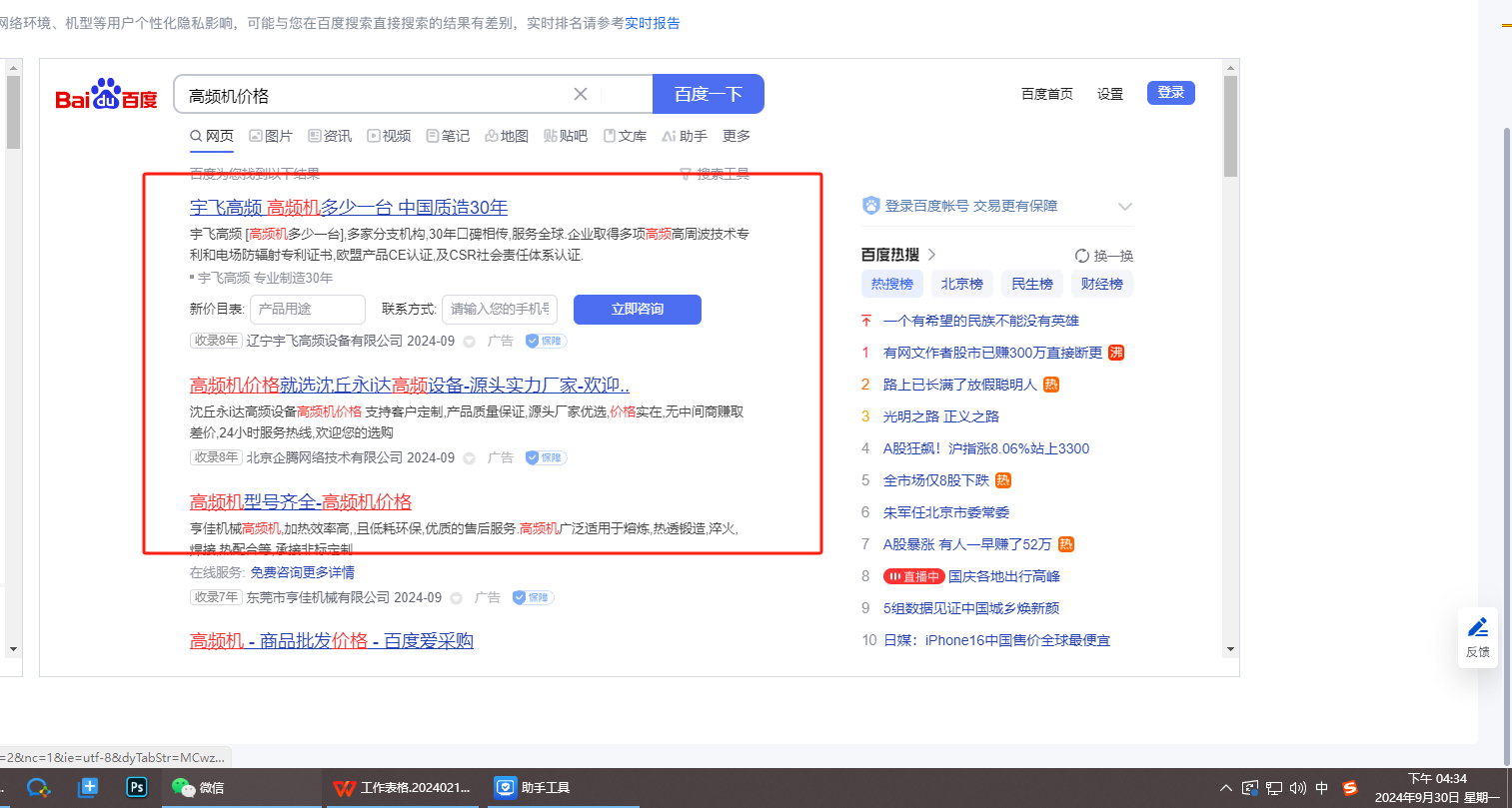This screenshot has width=1512, height=808.
Task: Select the 北京榜 hot list tab
Action: (x=961, y=284)
